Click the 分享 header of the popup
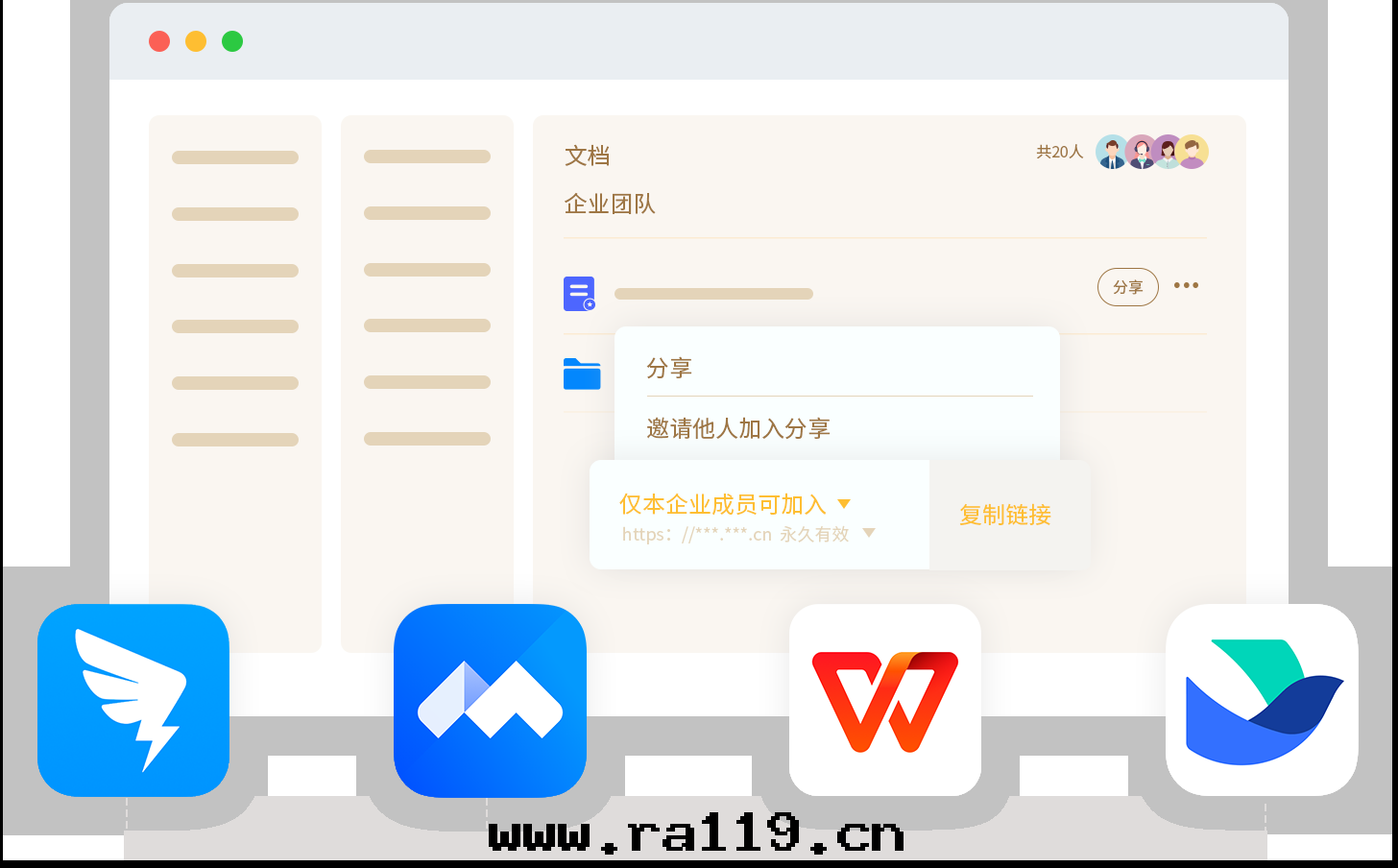 click(x=670, y=368)
